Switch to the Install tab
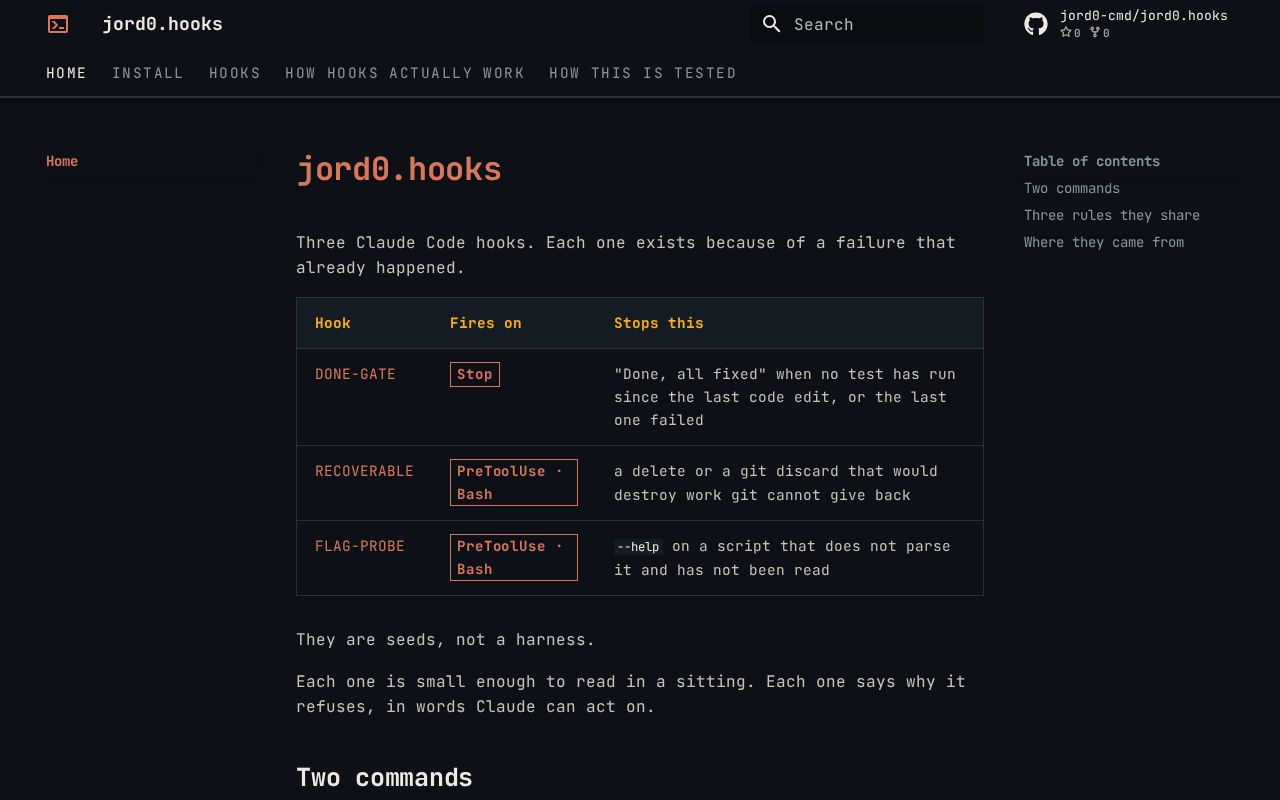The width and height of the screenshot is (1280, 800). pyautogui.click(x=148, y=73)
